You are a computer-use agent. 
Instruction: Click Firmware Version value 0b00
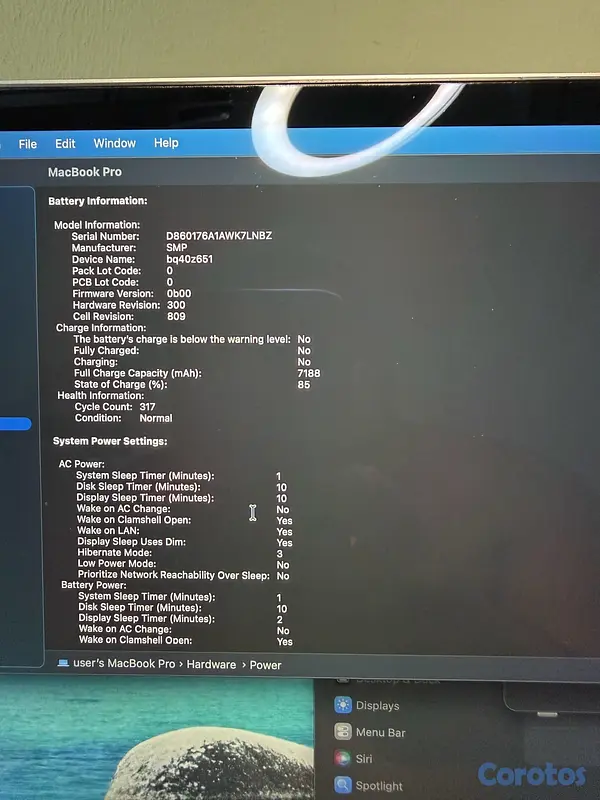pyautogui.click(x=179, y=293)
